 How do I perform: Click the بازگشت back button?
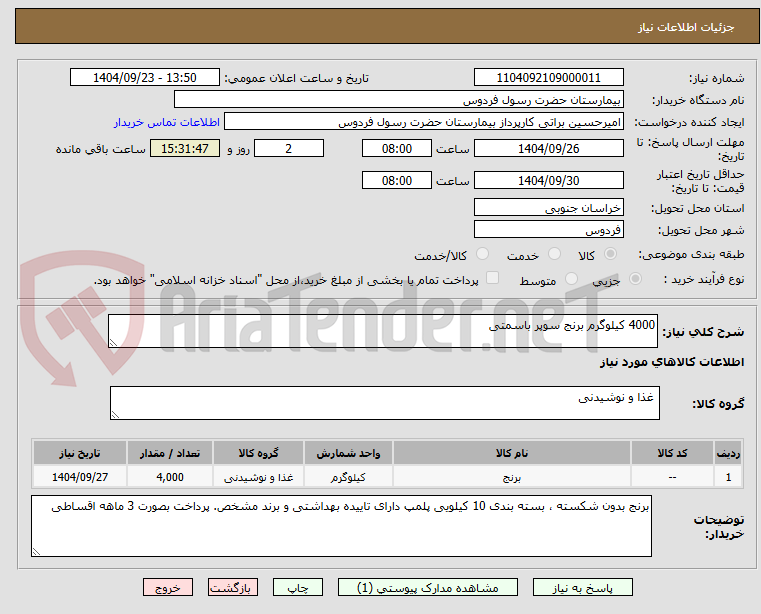coord(232,587)
